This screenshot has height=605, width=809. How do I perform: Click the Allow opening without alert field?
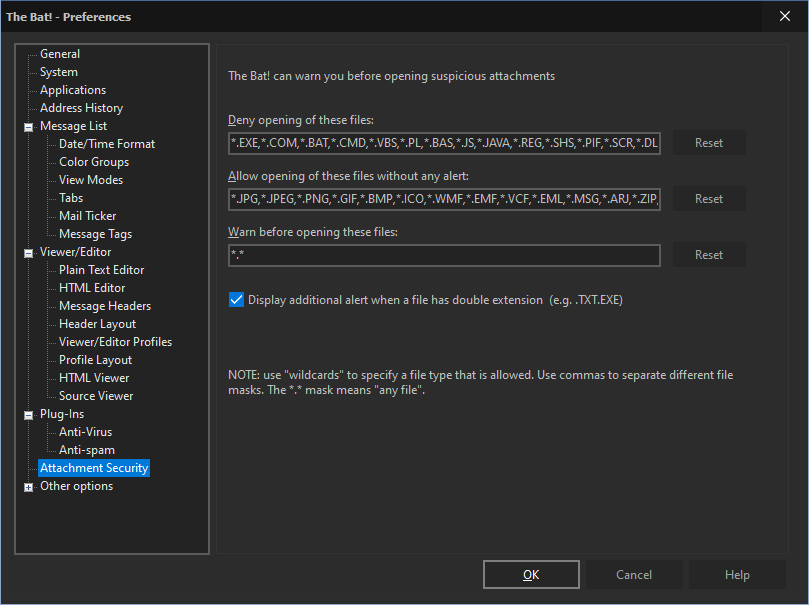[x=444, y=199]
